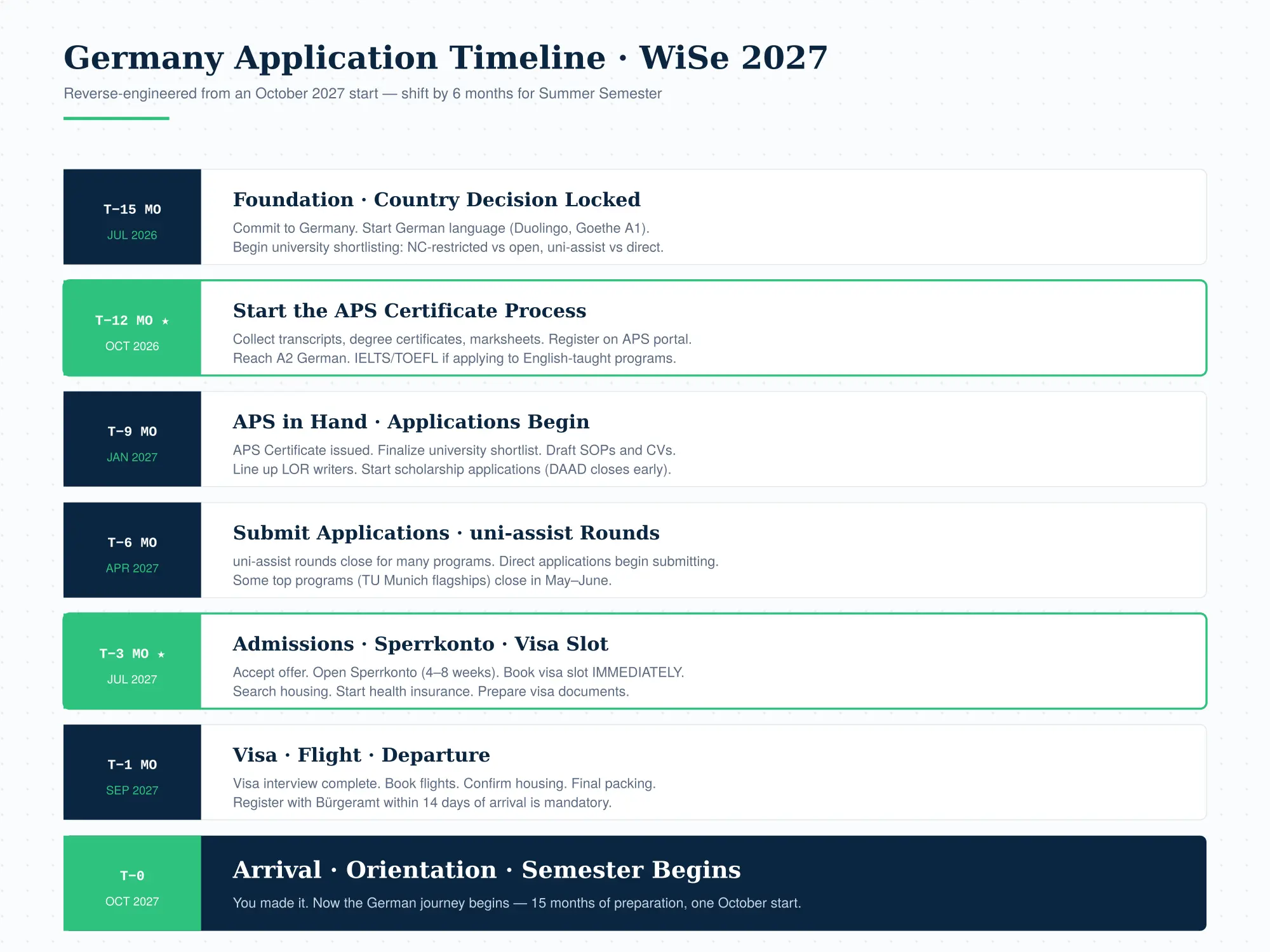
Task: Click heading 'Foundation · Country Decision Locked'
Action: pos(437,200)
